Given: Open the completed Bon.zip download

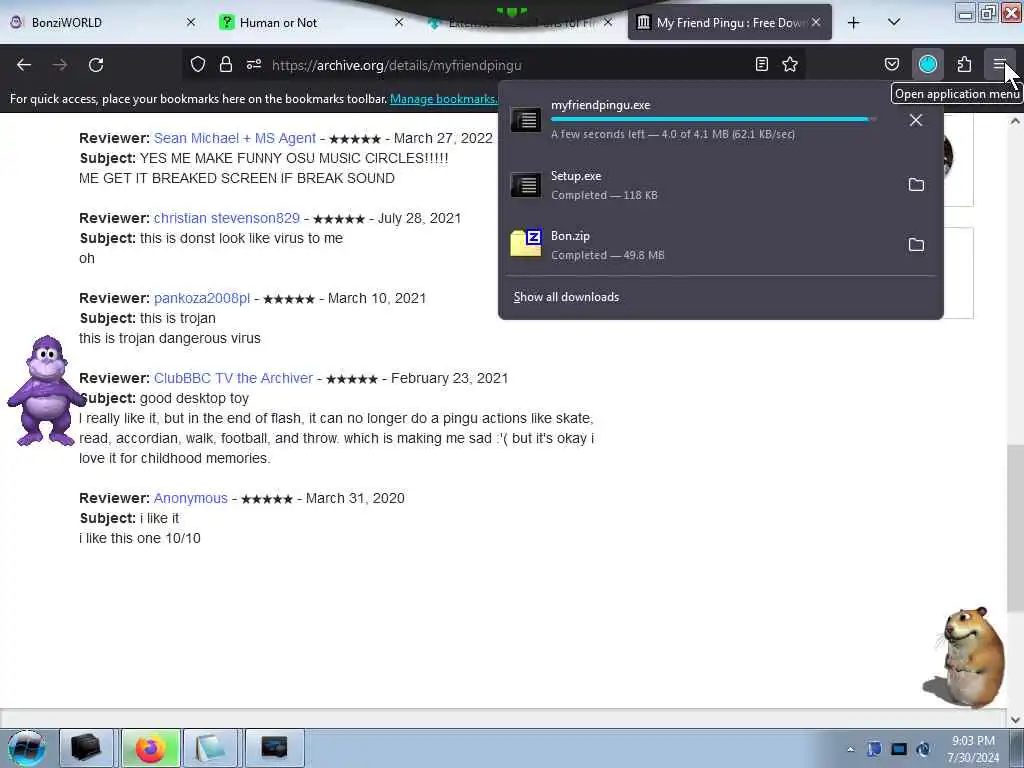Looking at the screenshot, I should coord(699,245).
